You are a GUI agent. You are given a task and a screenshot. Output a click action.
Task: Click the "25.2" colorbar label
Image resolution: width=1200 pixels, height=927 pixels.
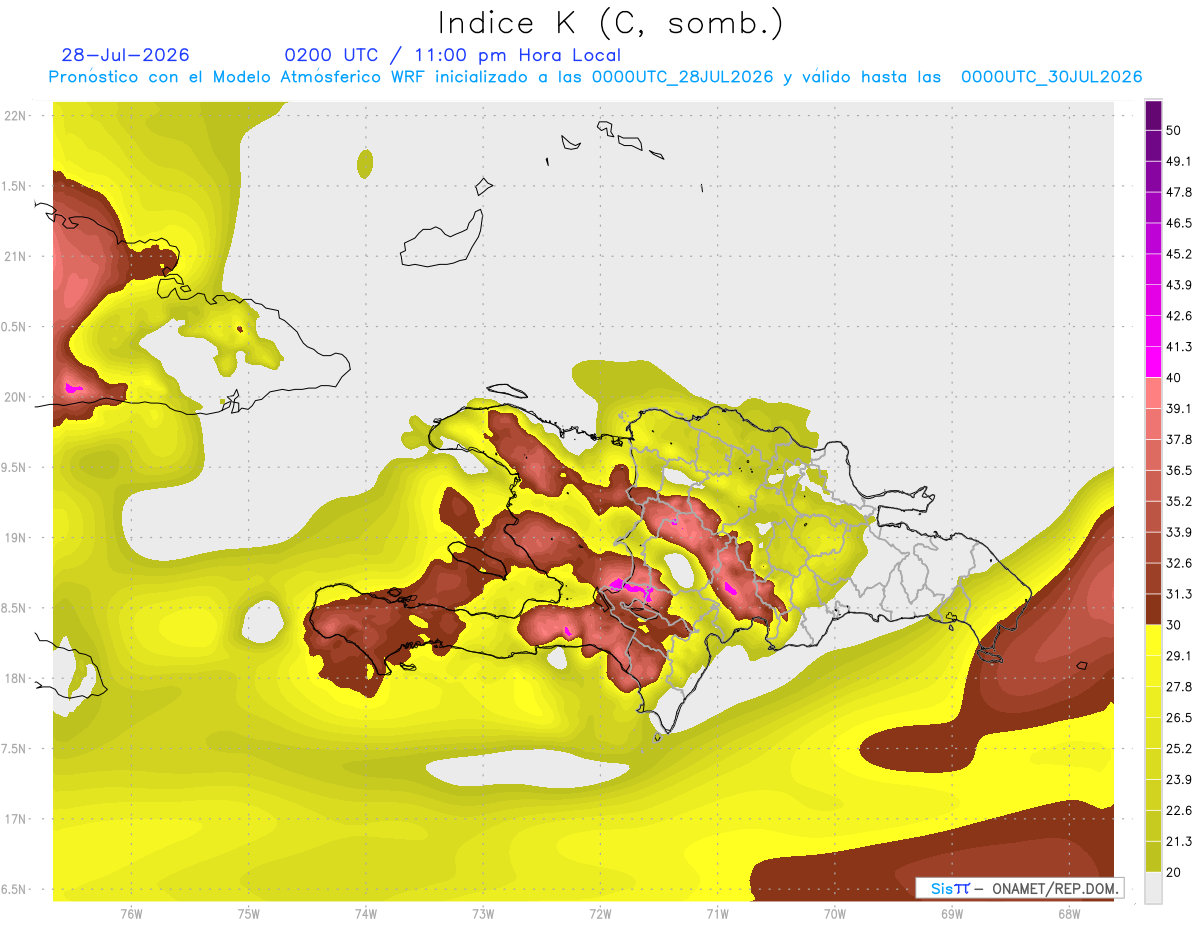[x=1178, y=748]
